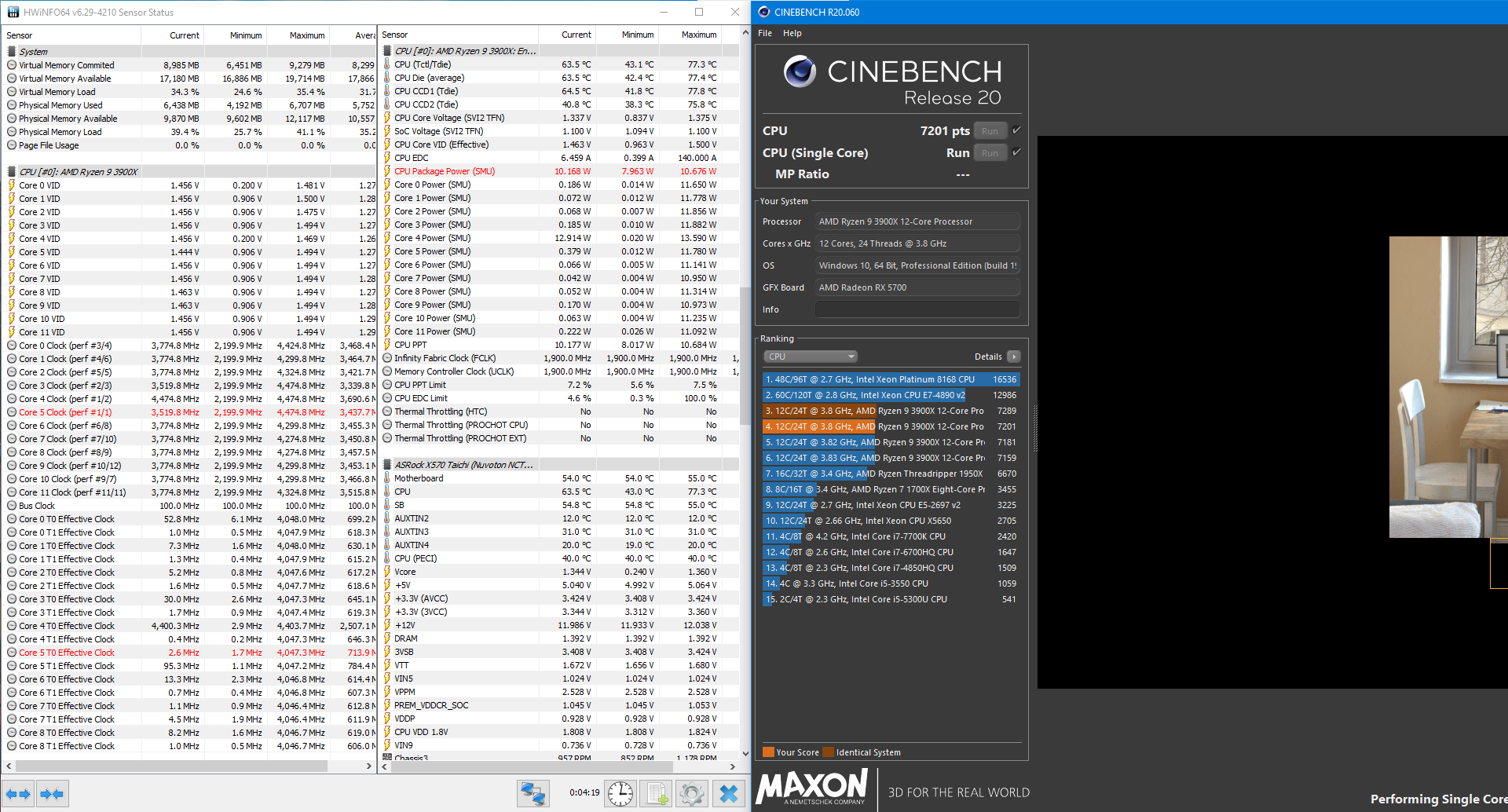Viewport: 1508px width, 812px height.
Task: Close sensors with the blue X icon
Action: click(x=728, y=794)
